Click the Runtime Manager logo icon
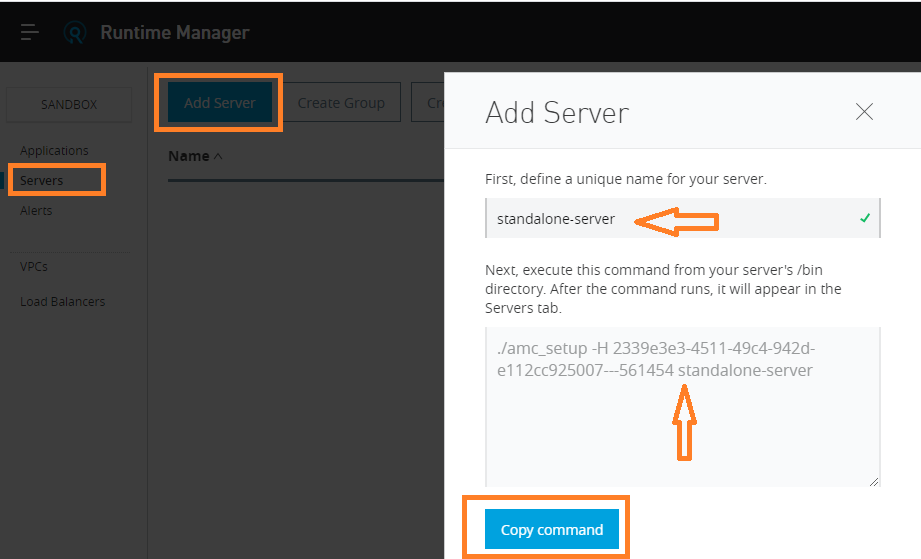This screenshot has width=921, height=559. [75, 32]
